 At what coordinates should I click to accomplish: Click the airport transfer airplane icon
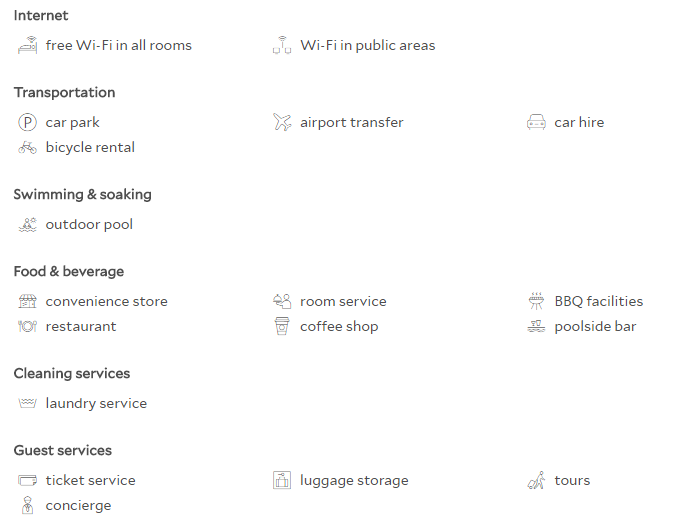point(282,122)
